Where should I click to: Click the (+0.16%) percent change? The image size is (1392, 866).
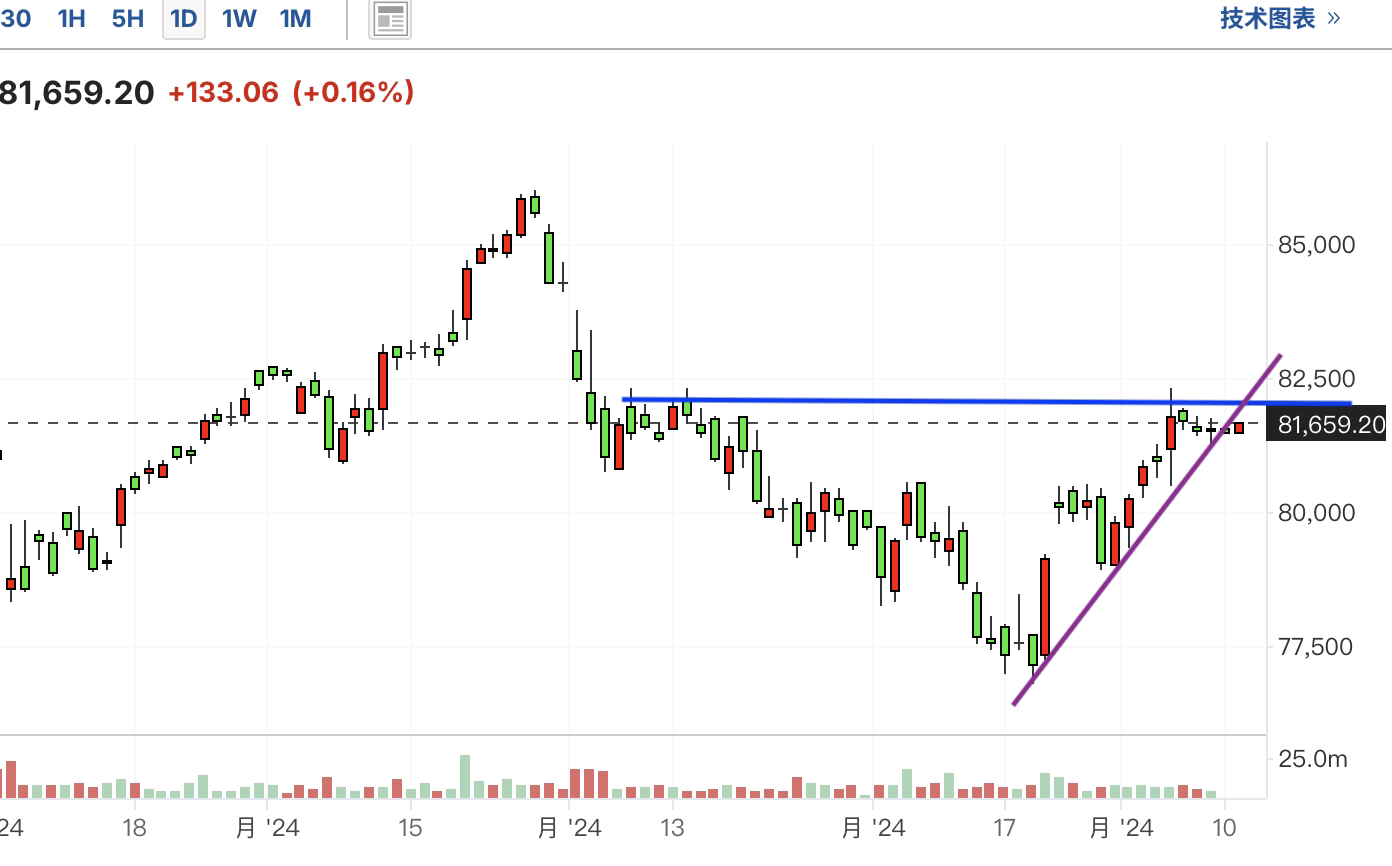pos(353,93)
